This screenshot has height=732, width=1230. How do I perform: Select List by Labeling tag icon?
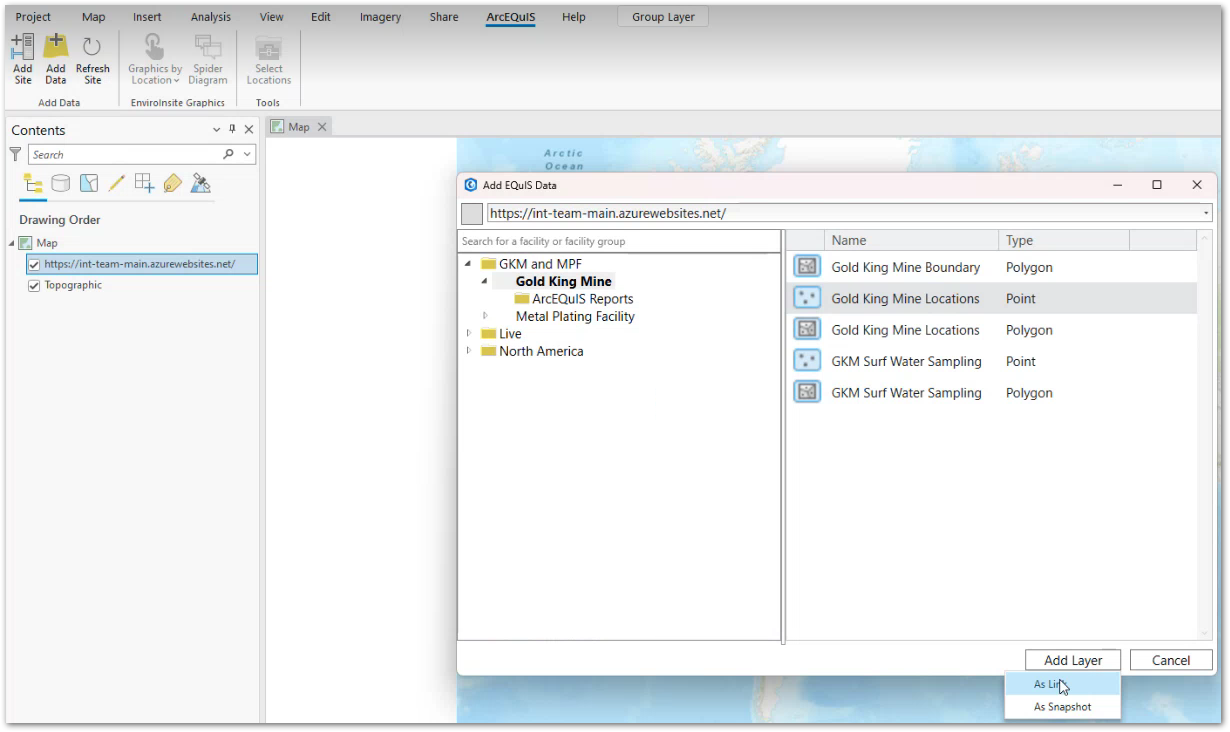coord(173,184)
